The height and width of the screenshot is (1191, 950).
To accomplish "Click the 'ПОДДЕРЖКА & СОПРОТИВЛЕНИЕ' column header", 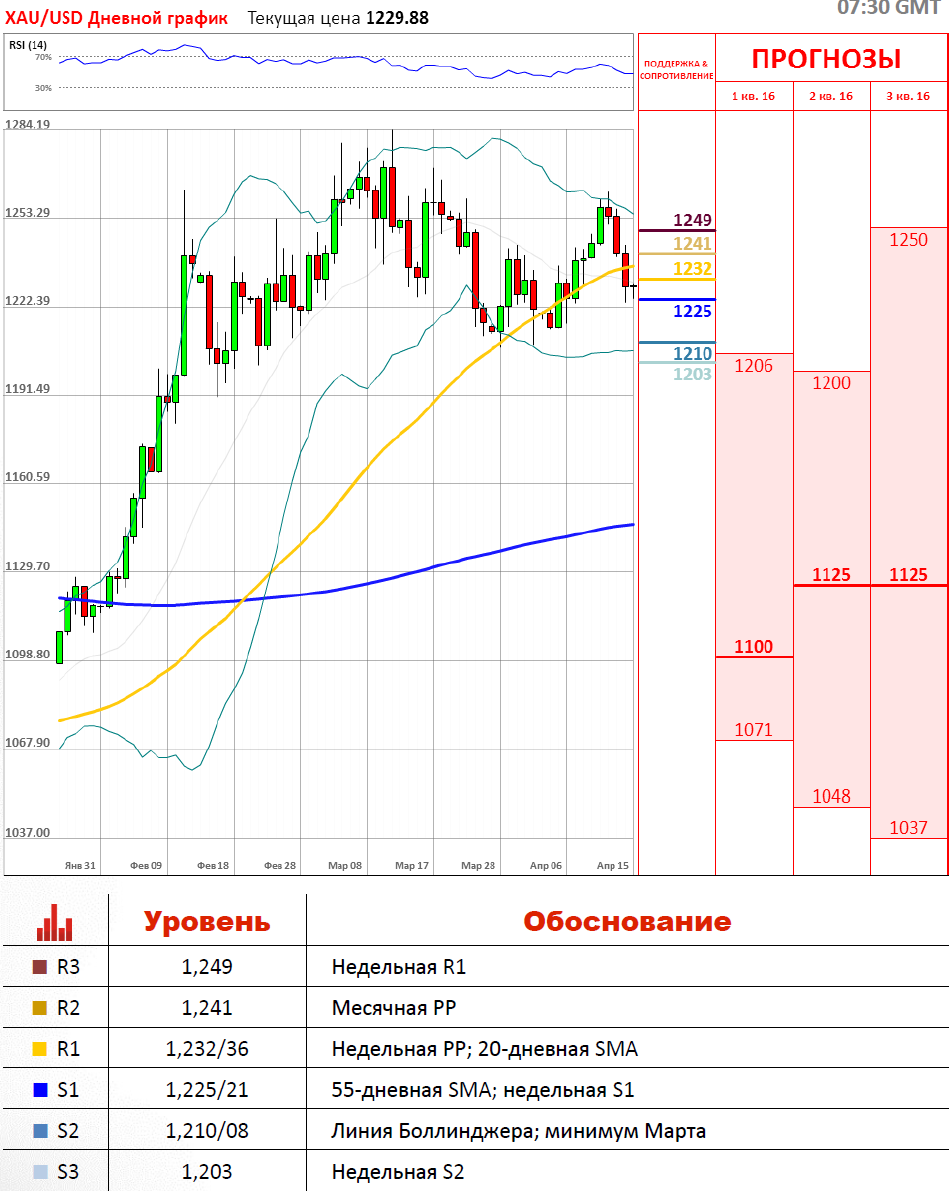I will tap(677, 70).
